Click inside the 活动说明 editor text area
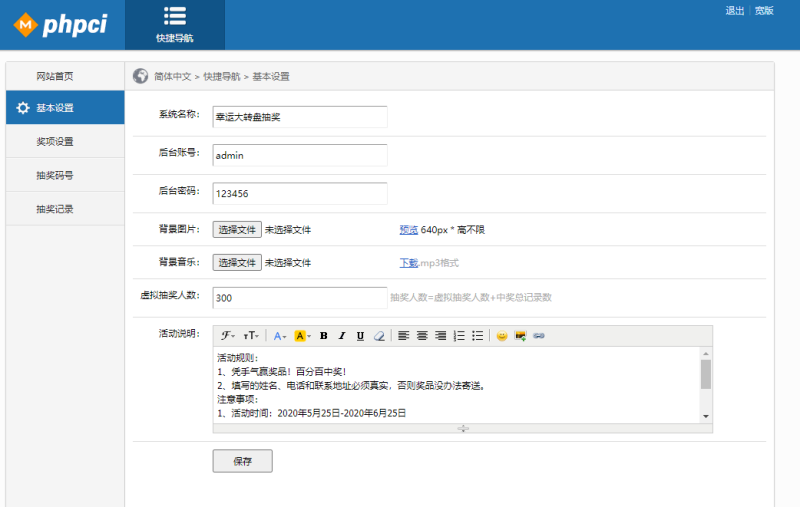800x507 pixels. (x=457, y=385)
